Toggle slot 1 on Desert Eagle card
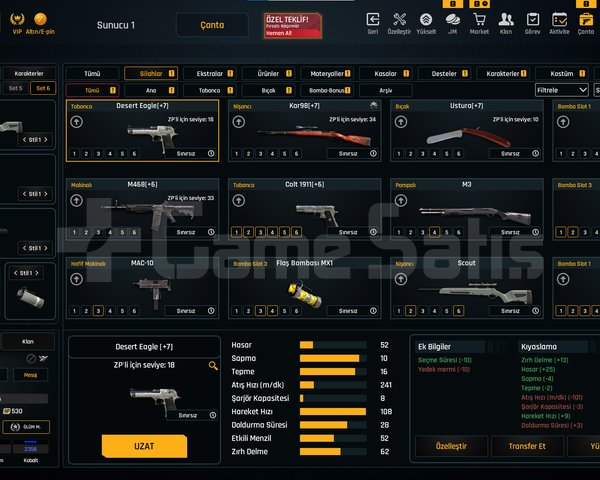This screenshot has width=600, height=480. point(74,154)
